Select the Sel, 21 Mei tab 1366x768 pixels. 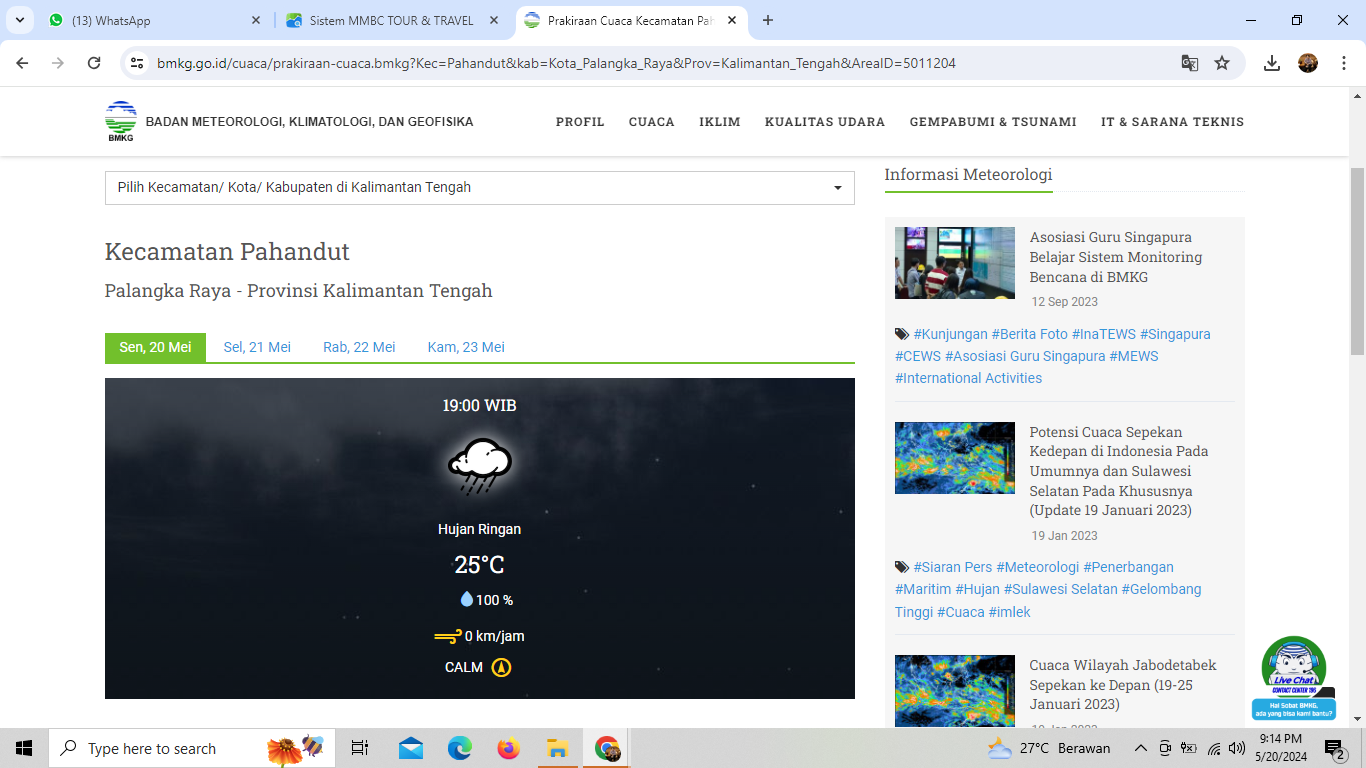[x=257, y=347]
